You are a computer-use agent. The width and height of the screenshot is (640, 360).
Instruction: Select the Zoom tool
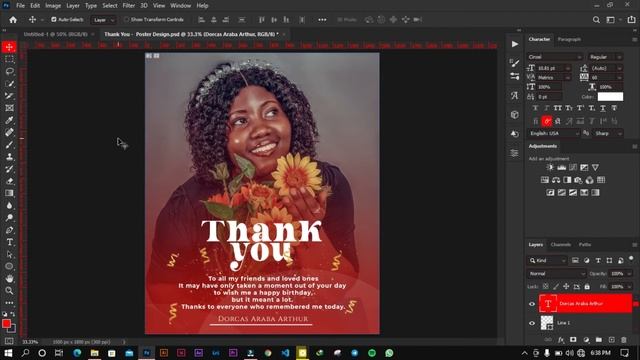click(x=9, y=291)
